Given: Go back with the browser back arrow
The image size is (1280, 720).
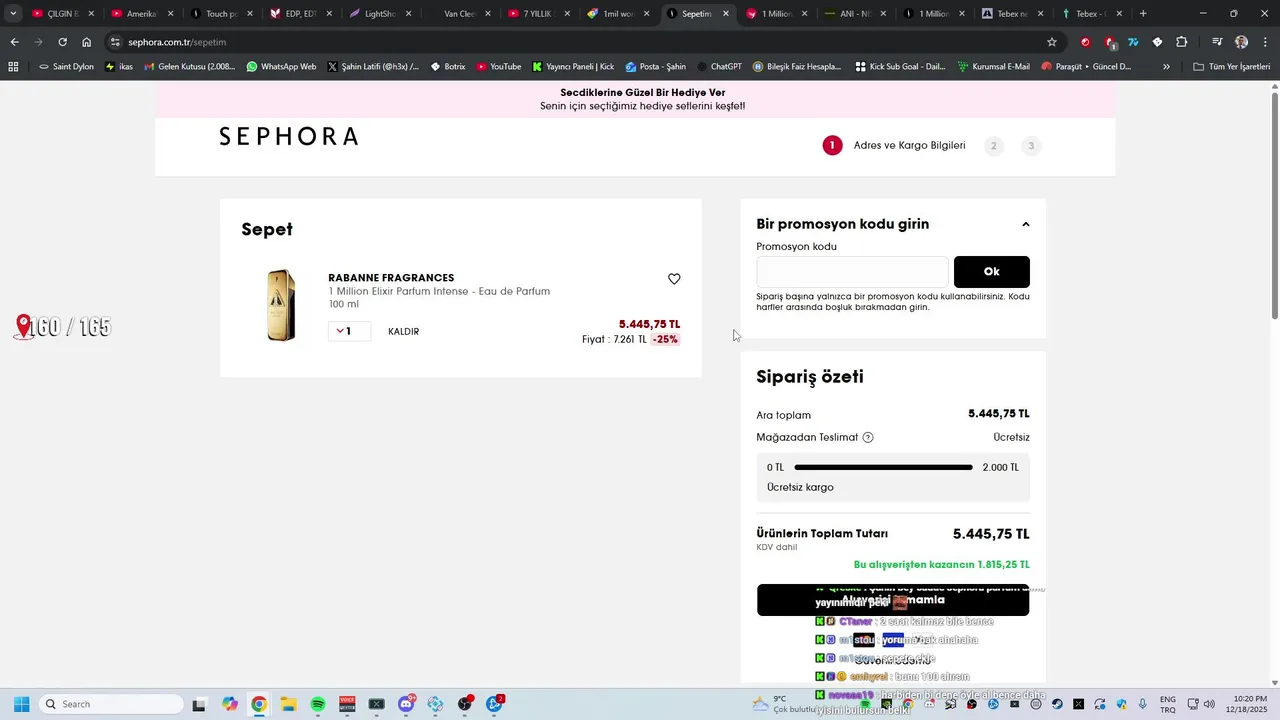Looking at the screenshot, I should pos(14,42).
